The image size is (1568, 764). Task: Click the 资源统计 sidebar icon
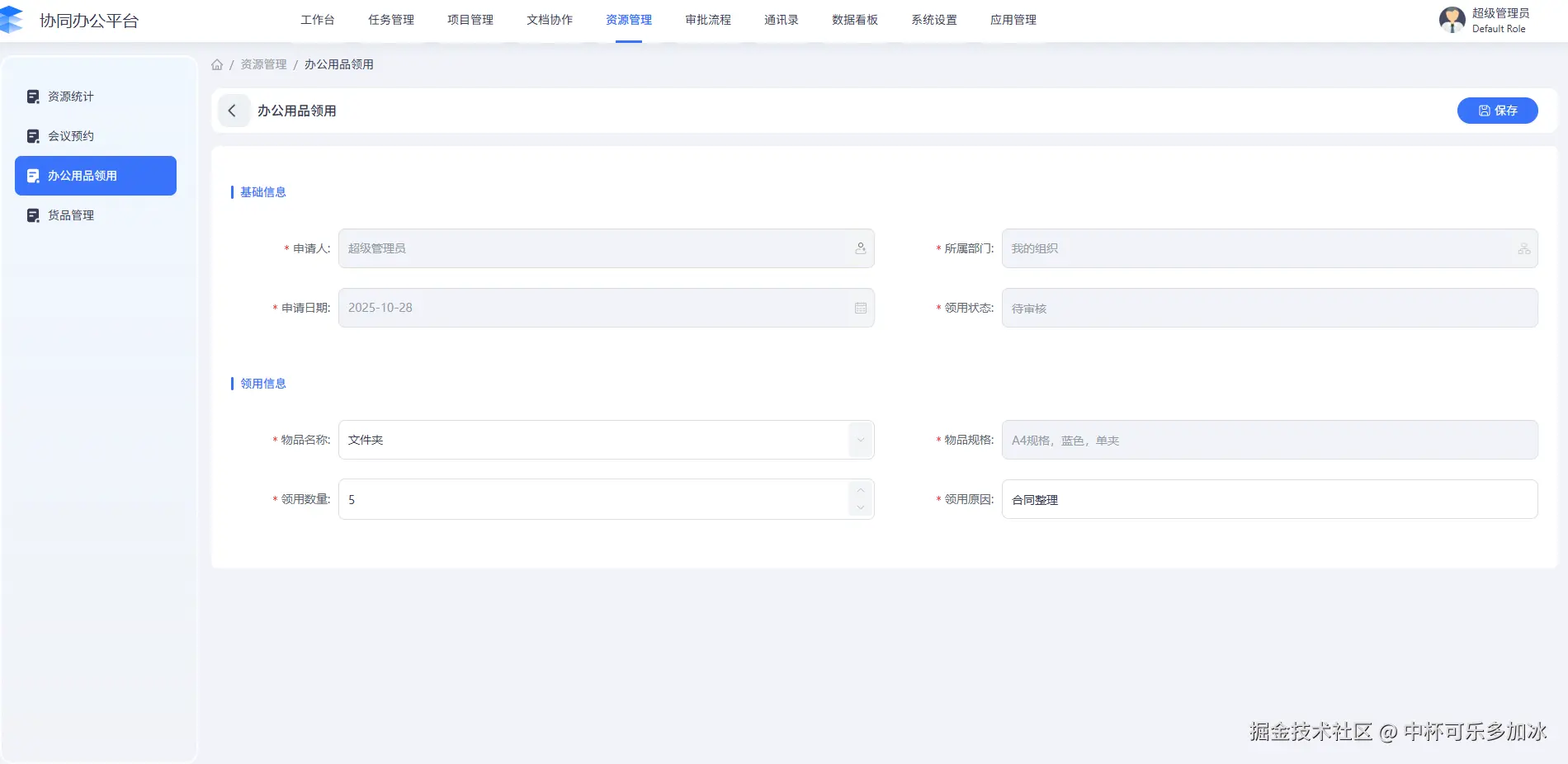pyautogui.click(x=33, y=97)
